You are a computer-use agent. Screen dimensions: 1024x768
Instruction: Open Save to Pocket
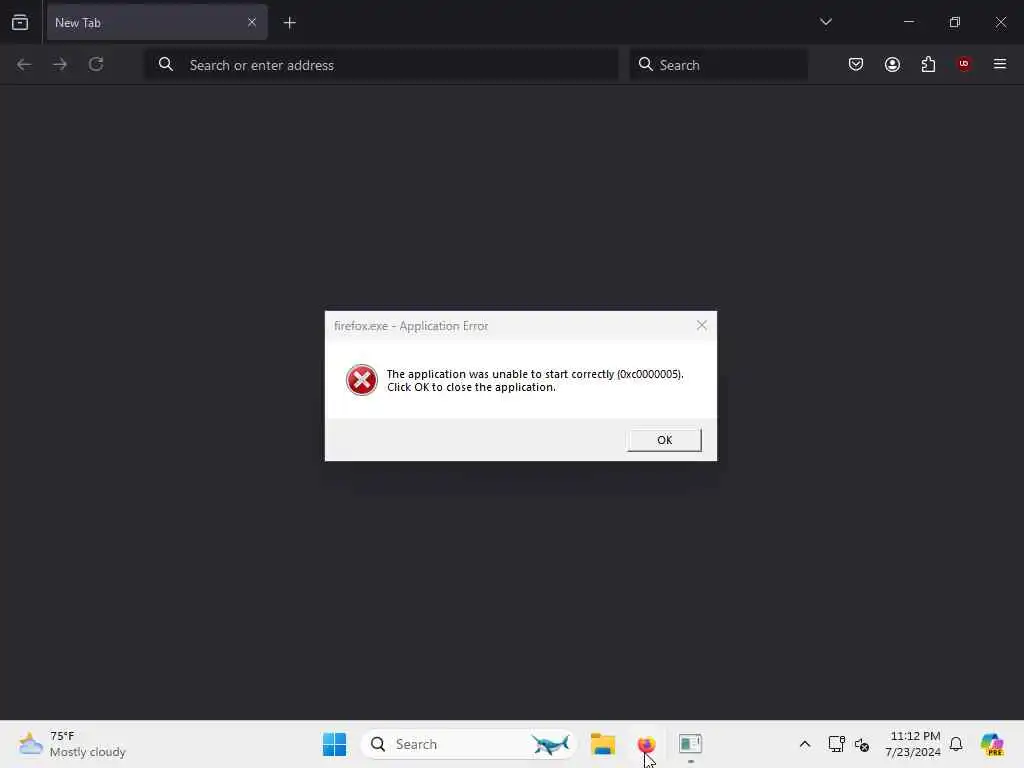click(x=856, y=64)
